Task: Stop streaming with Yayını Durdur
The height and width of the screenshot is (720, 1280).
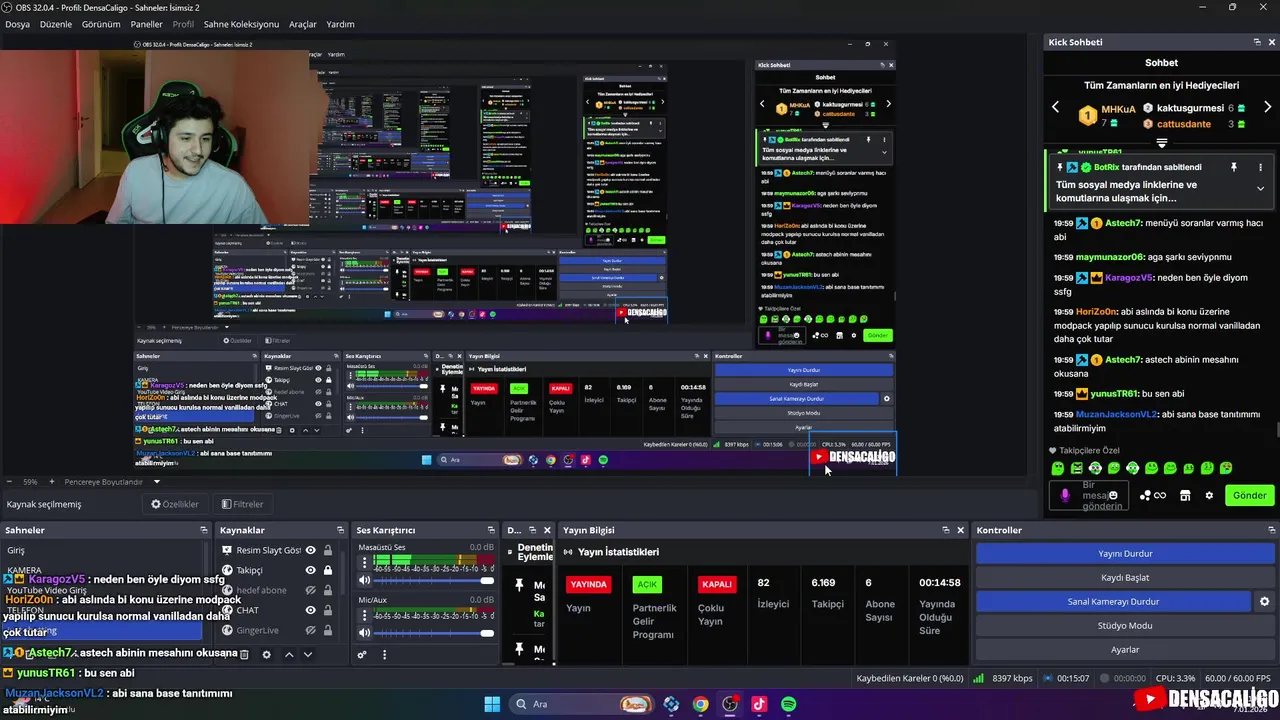Action: (x=1125, y=553)
